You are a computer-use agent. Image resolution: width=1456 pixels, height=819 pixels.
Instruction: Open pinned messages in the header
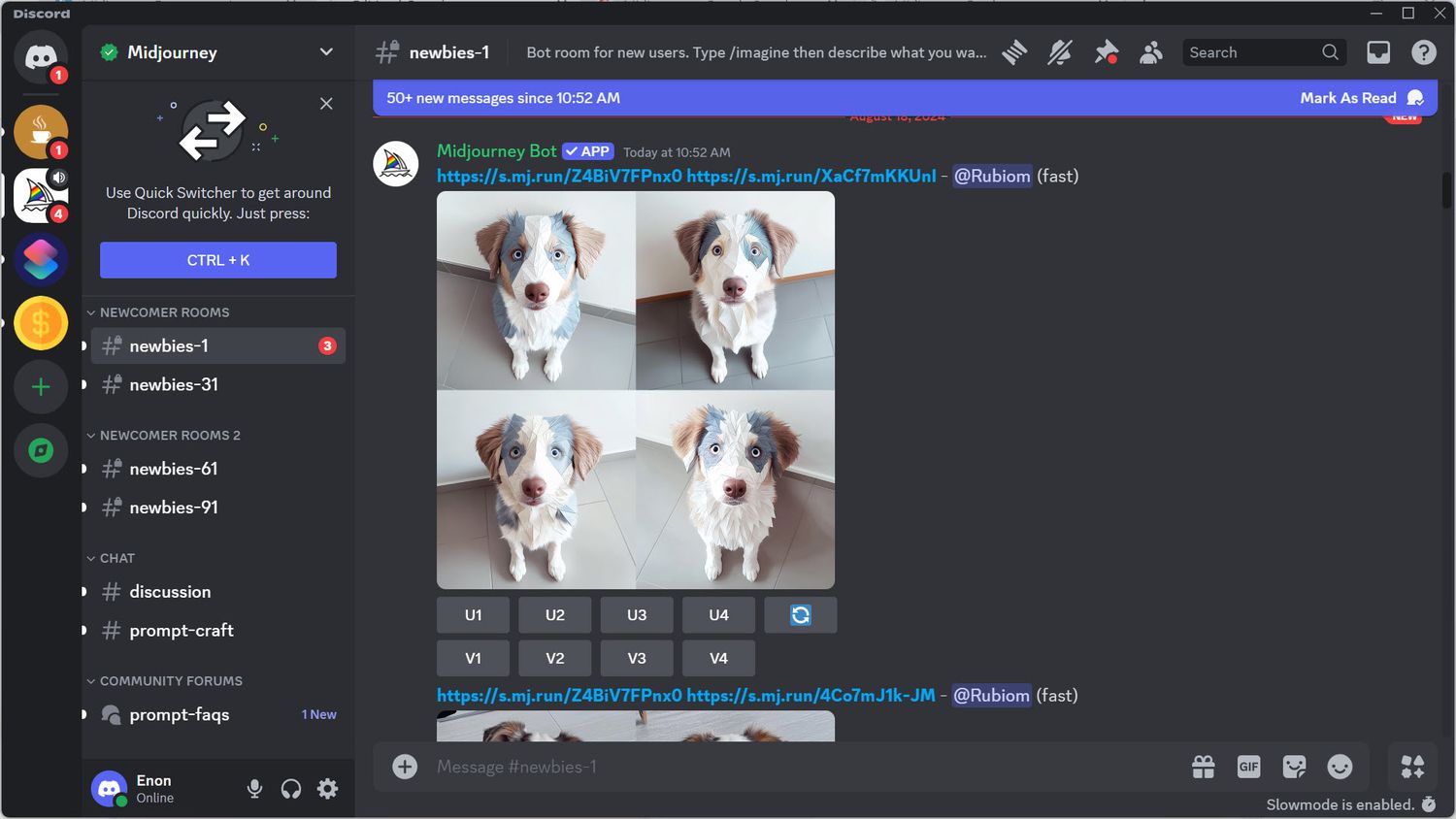[x=1106, y=52]
